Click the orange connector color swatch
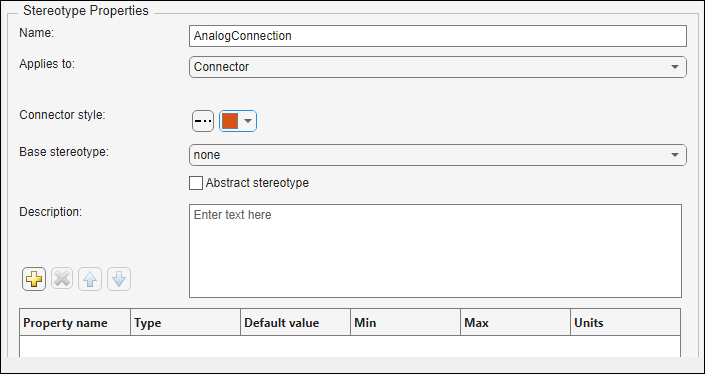Image resolution: width=705 pixels, height=374 pixels. pos(230,121)
